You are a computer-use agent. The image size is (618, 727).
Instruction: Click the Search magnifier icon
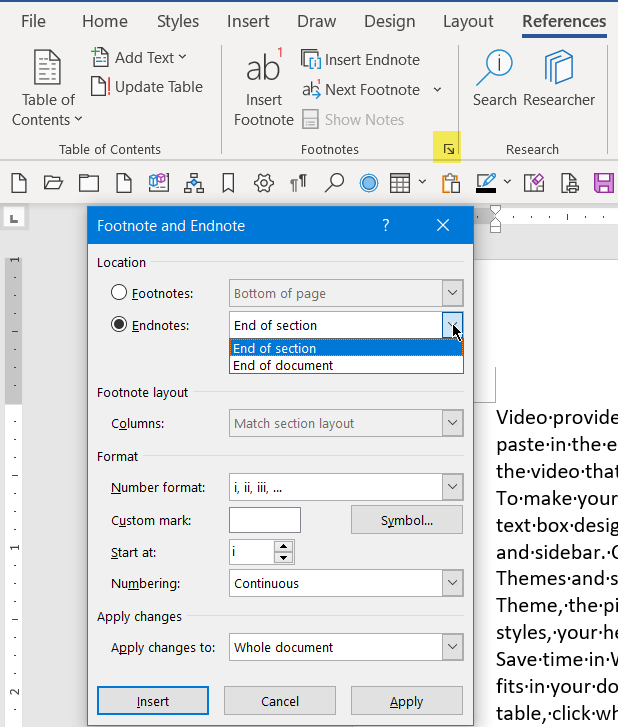click(x=494, y=68)
